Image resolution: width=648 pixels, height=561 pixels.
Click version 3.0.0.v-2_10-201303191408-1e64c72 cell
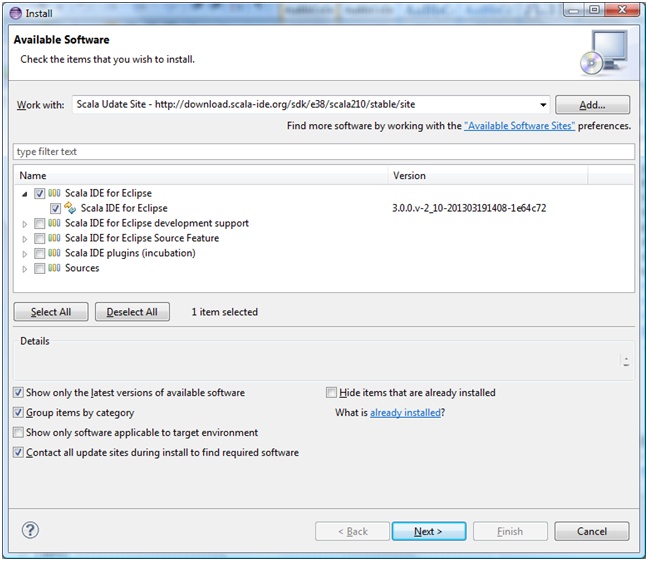pyautogui.click(x=469, y=208)
